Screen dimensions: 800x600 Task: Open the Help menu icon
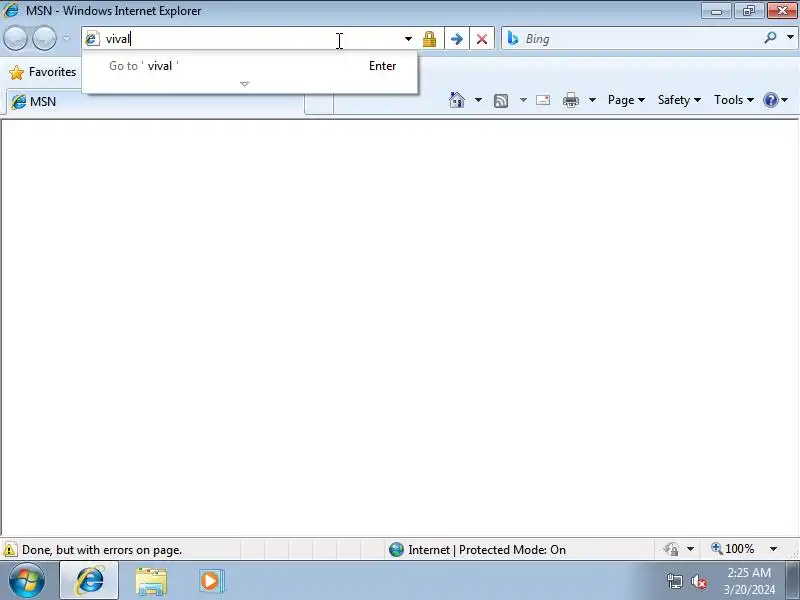coord(775,100)
